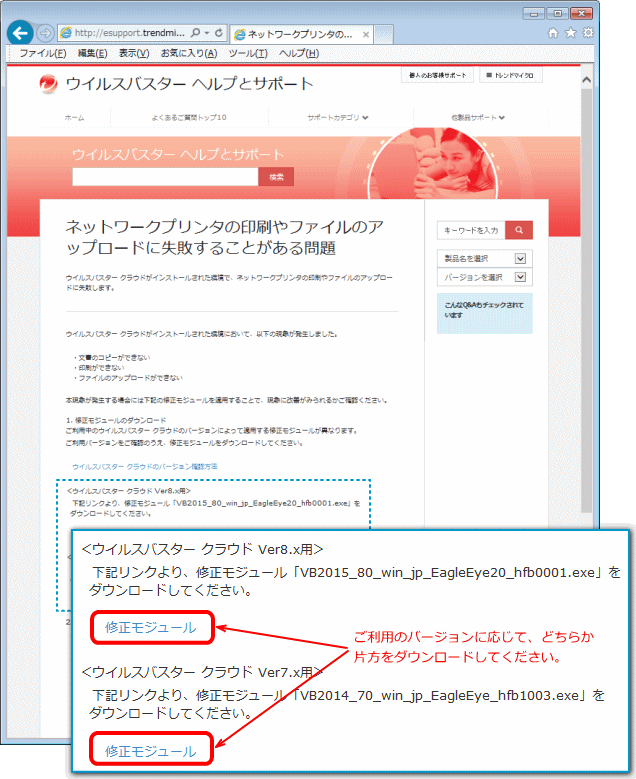
Task: Close the ネットワークプリンタの tab
Action: [x=366, y=34]
